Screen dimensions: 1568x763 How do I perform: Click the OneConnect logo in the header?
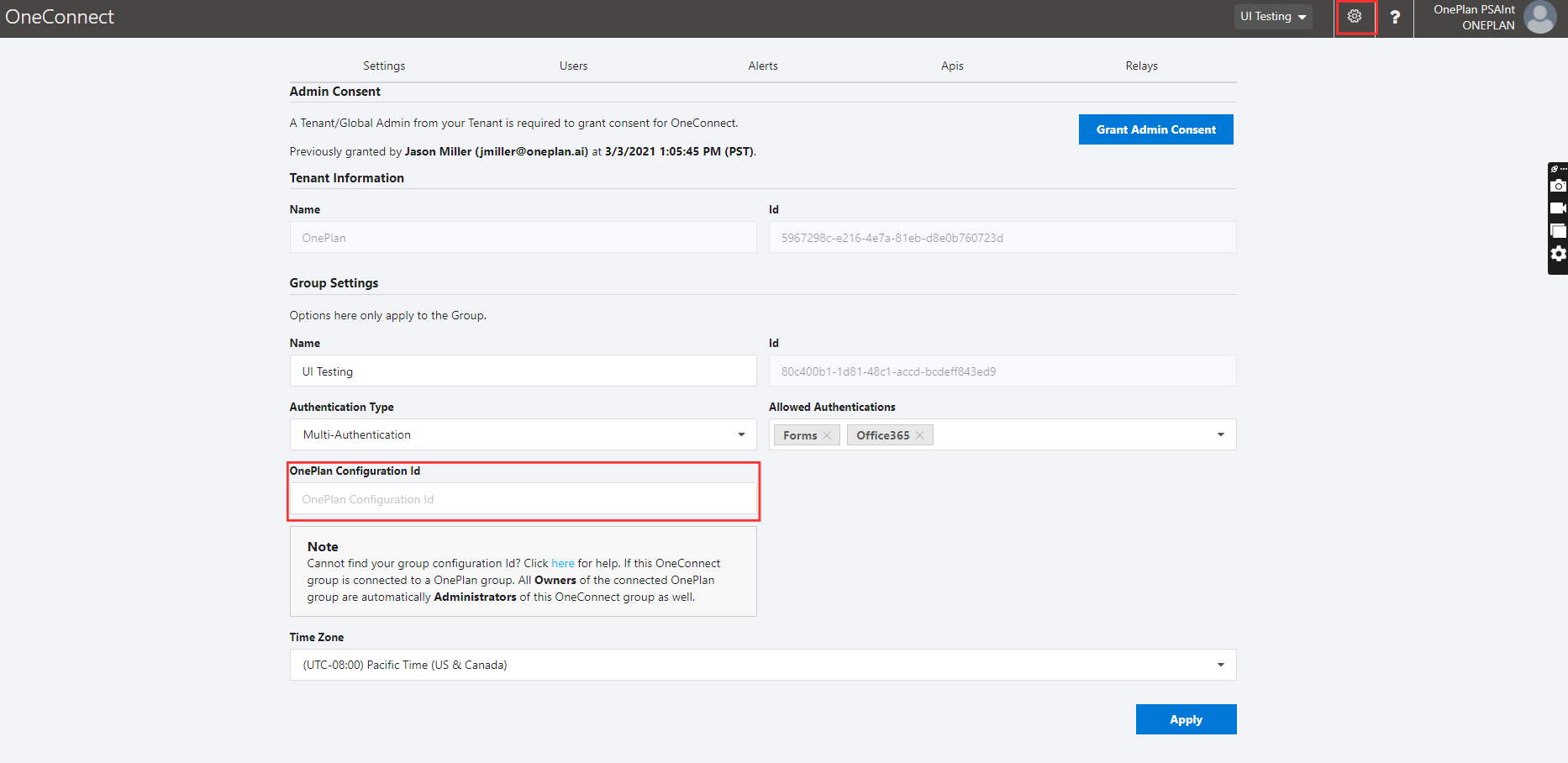click(x=60, y=16)
